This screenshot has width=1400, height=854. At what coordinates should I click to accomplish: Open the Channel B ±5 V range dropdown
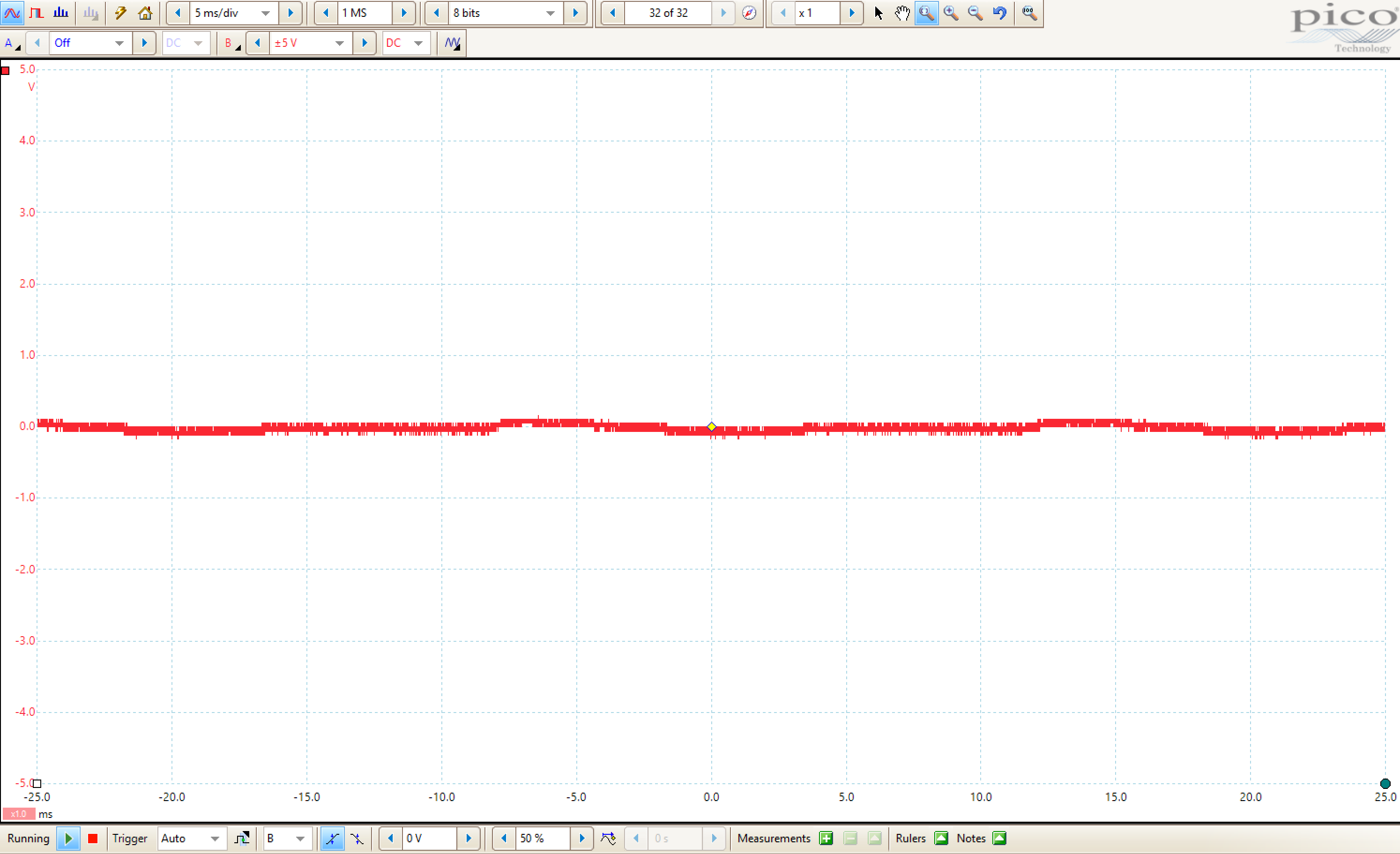pos(339,43)
